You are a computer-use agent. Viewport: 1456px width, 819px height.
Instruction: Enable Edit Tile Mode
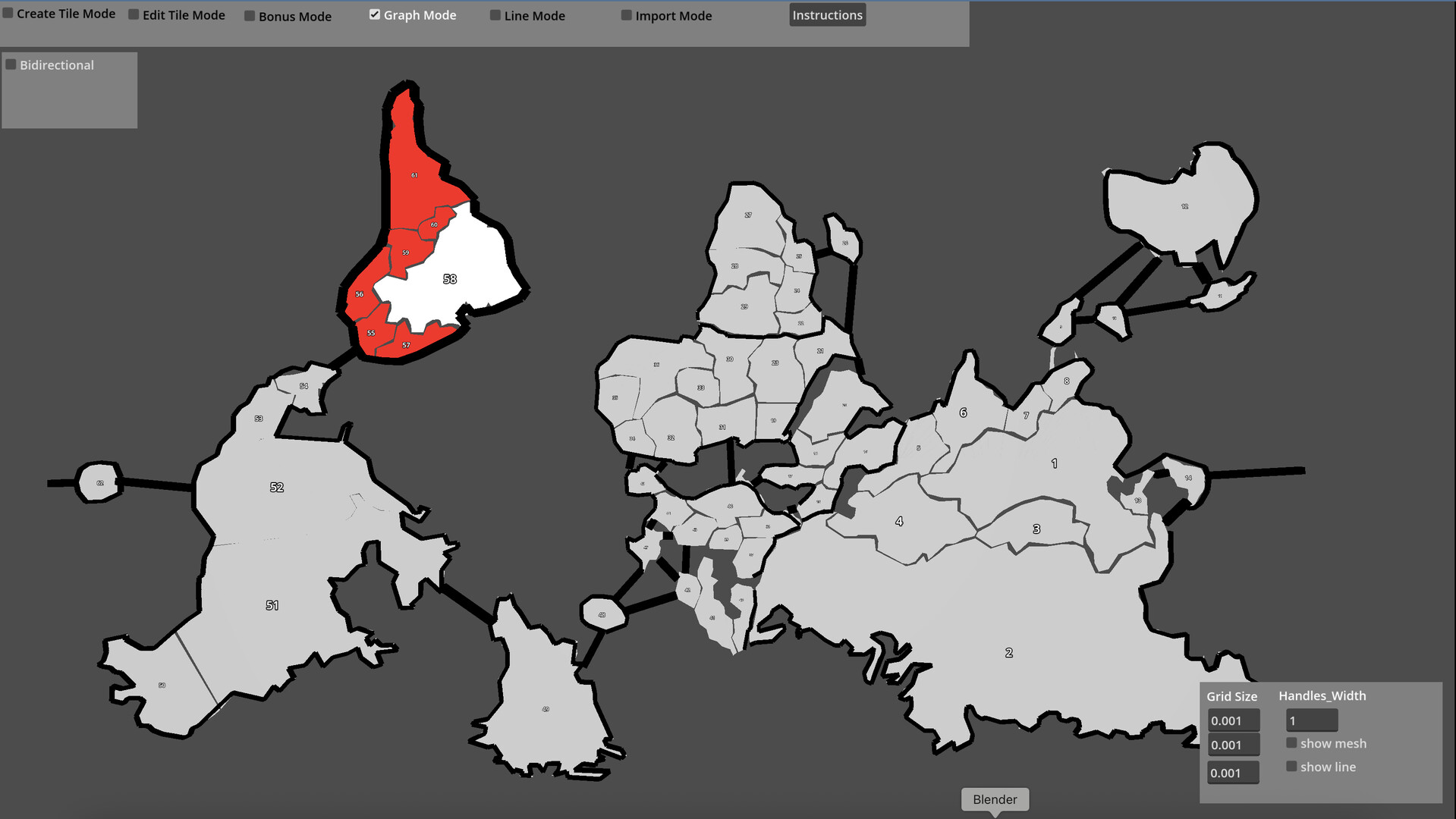point(133,14)
